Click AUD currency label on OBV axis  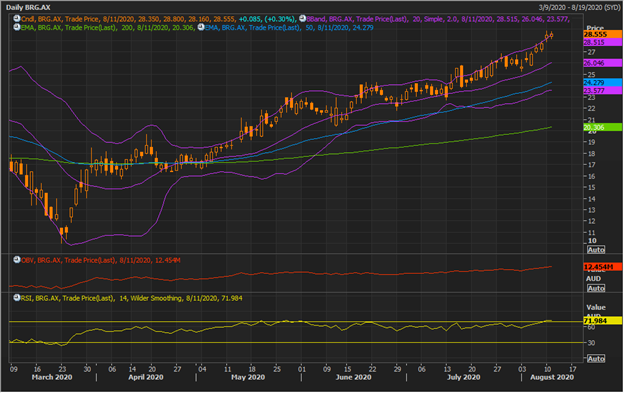coord(593,279)
